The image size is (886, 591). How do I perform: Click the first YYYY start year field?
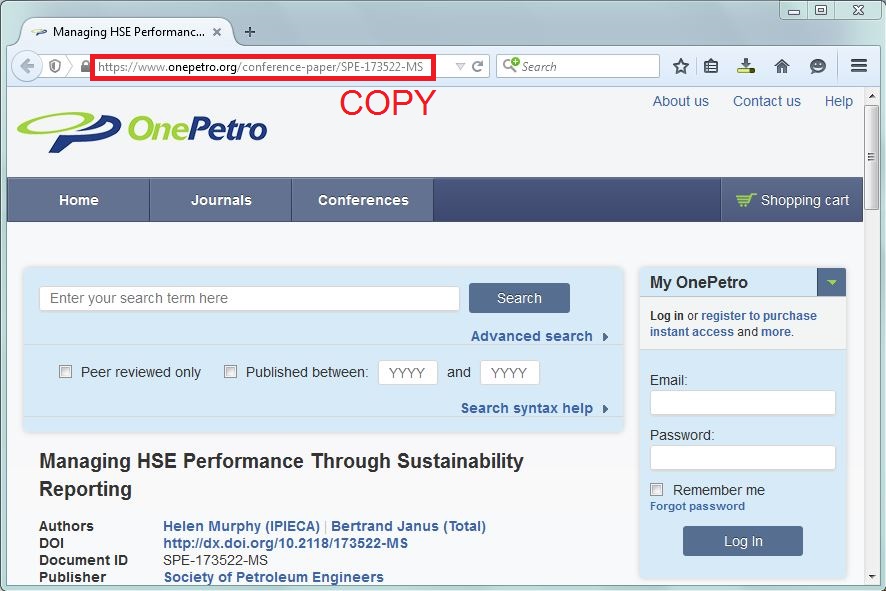407,372
